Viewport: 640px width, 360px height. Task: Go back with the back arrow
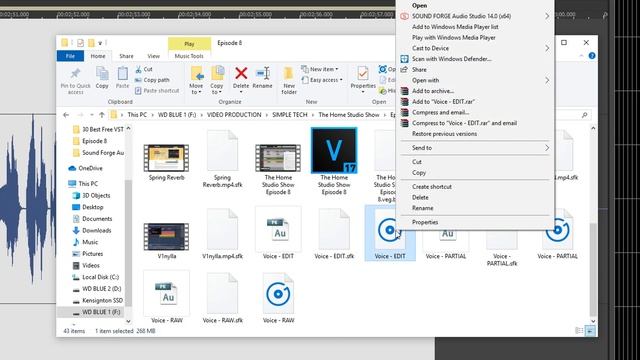click(66, 115)
